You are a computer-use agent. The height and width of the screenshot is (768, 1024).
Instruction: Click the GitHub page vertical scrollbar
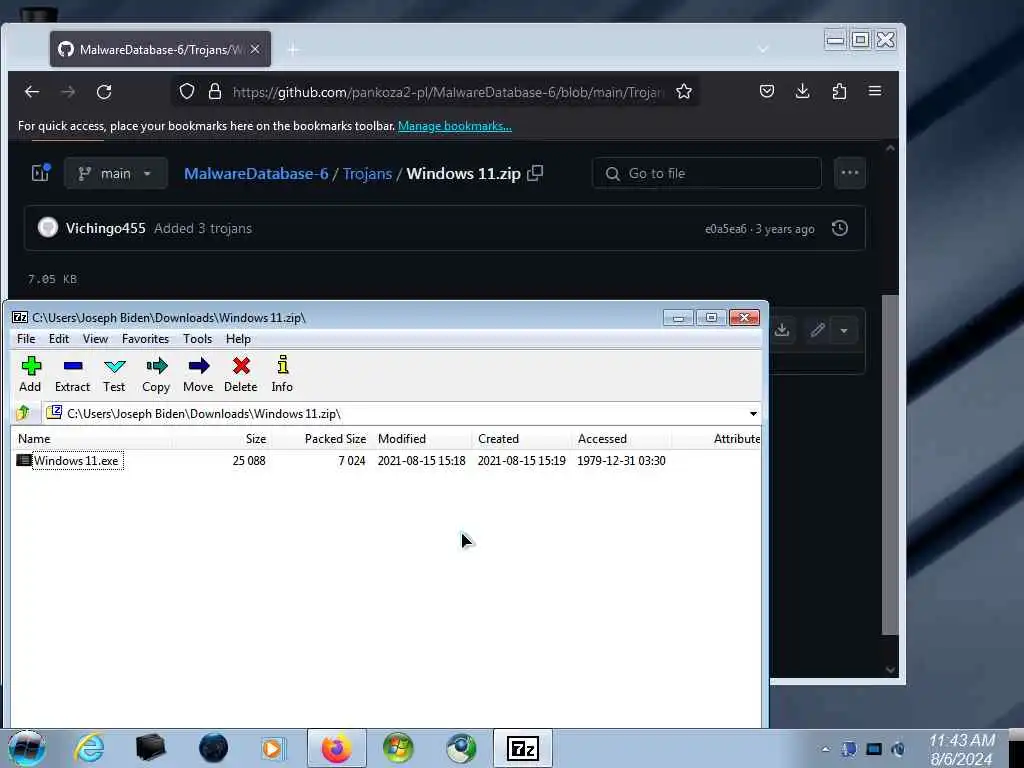(x=890, y=464)
